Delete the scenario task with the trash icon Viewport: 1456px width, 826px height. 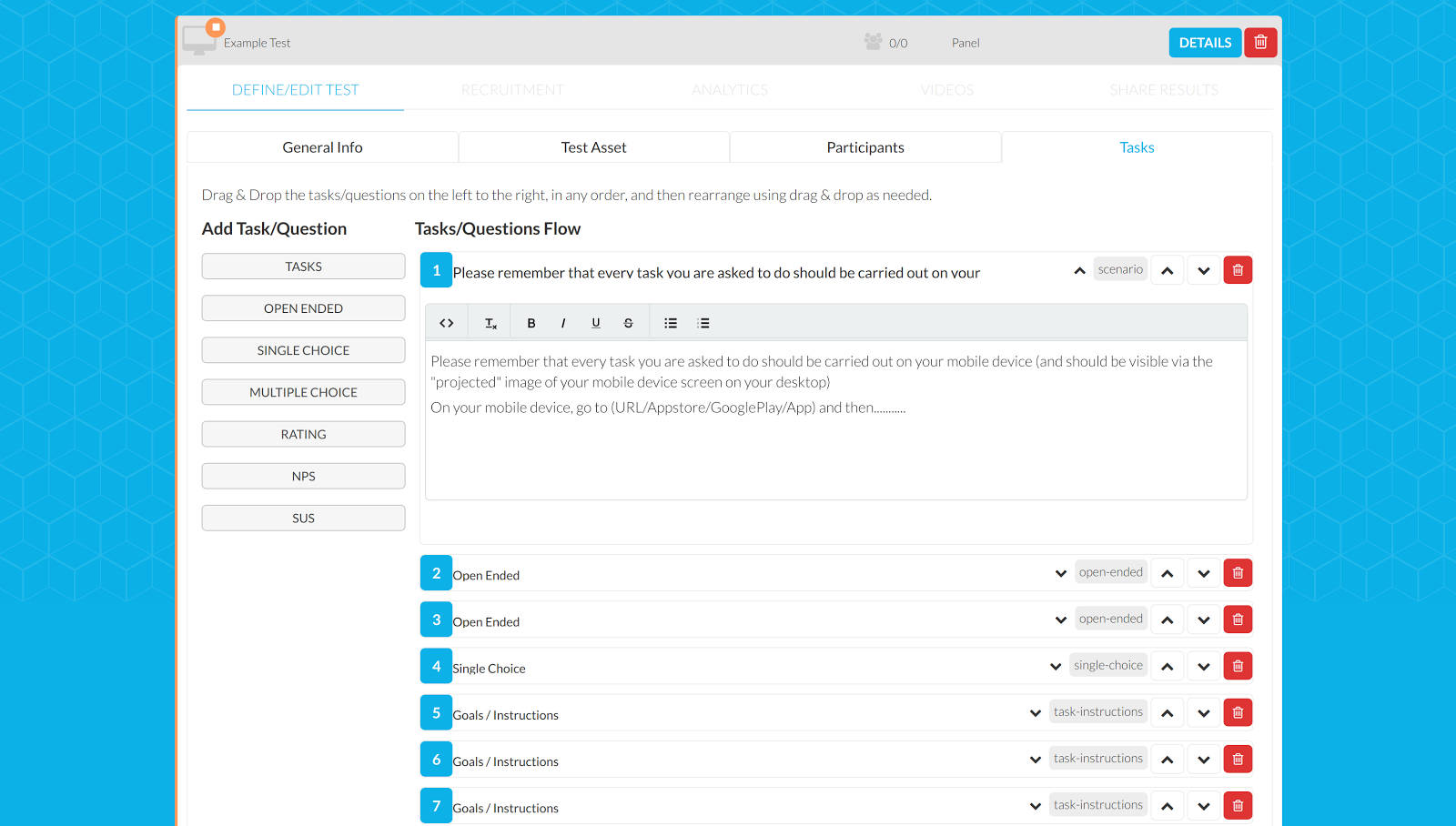point(1238,269)
